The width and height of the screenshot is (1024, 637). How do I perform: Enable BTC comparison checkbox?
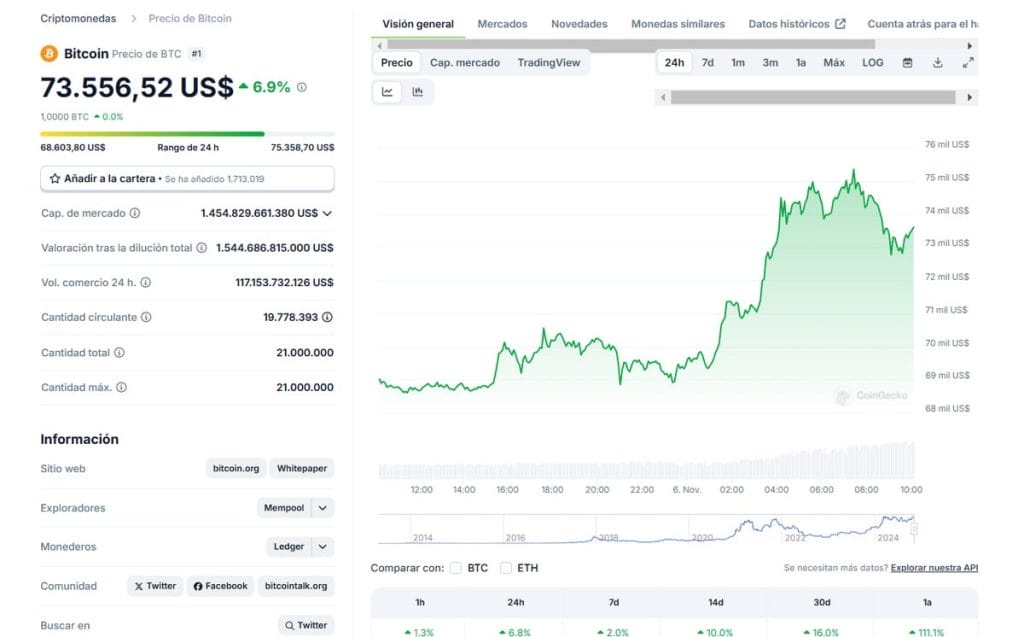click(456, 568)
